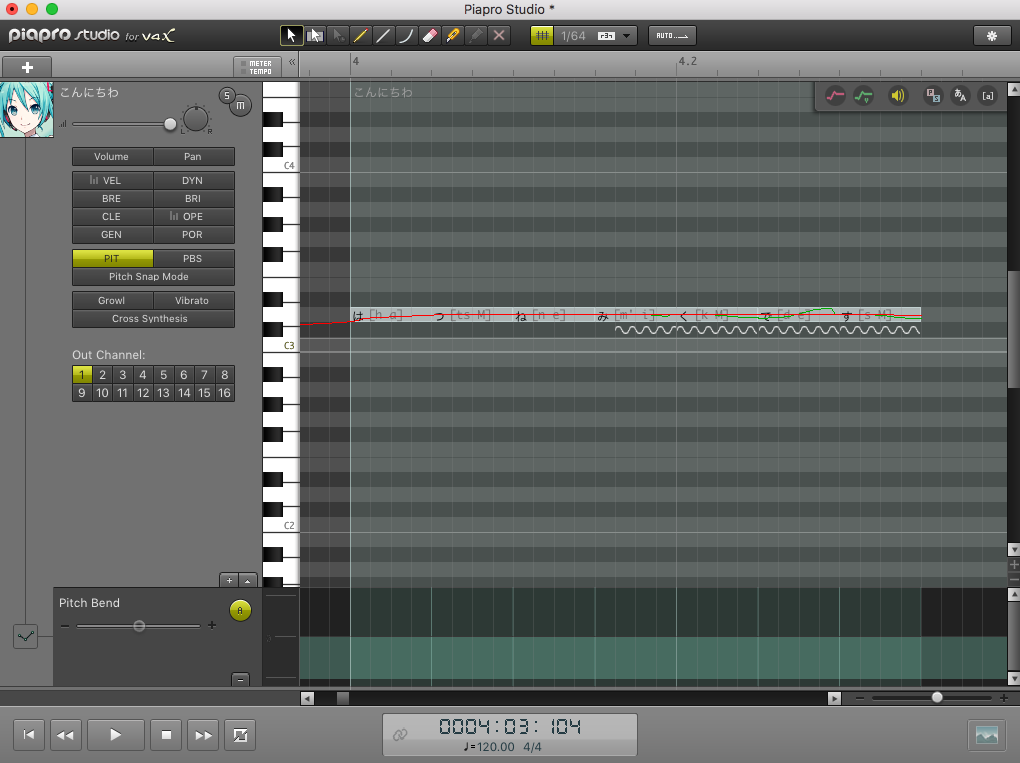
Task: Select the range selection tool
Action: click(315, 36)
